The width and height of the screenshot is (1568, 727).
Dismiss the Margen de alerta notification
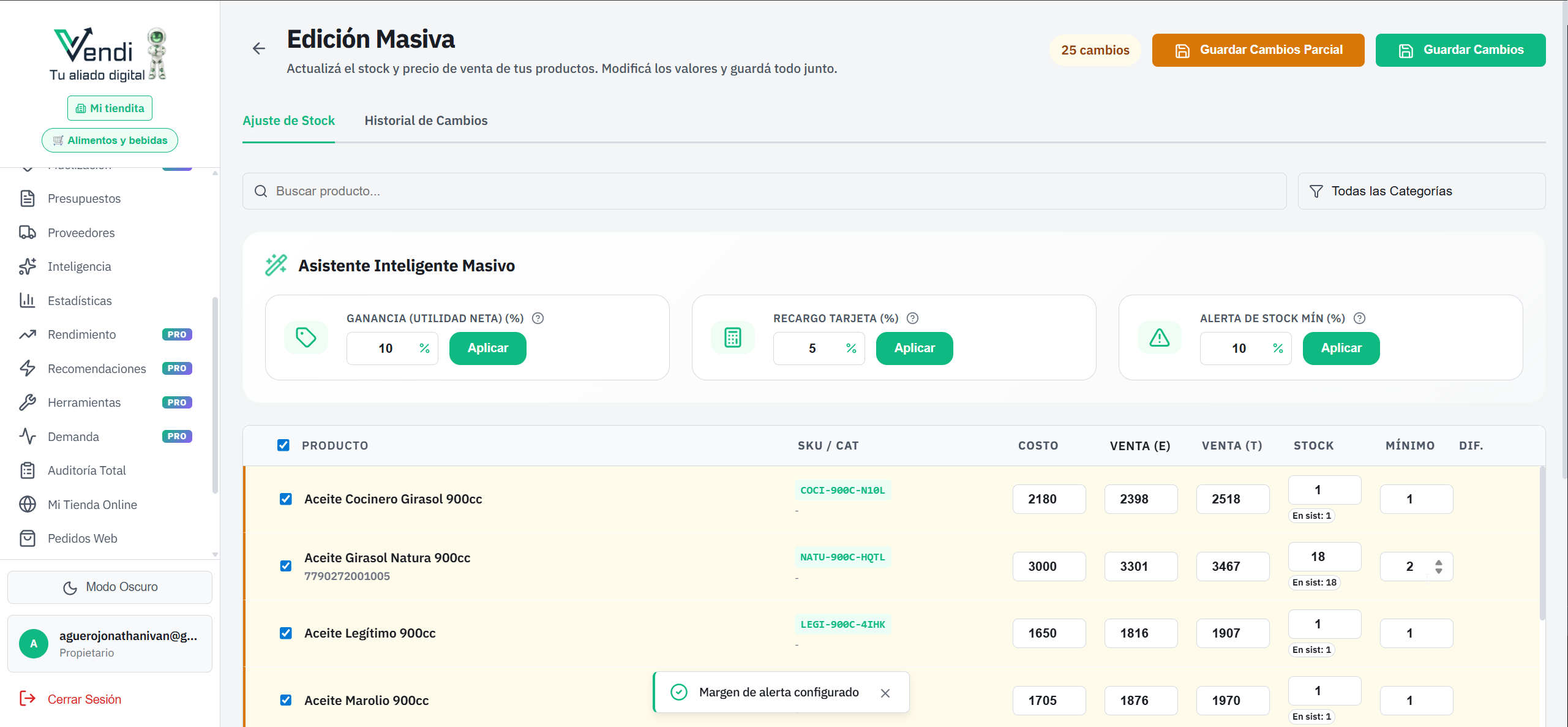(885, 693)
